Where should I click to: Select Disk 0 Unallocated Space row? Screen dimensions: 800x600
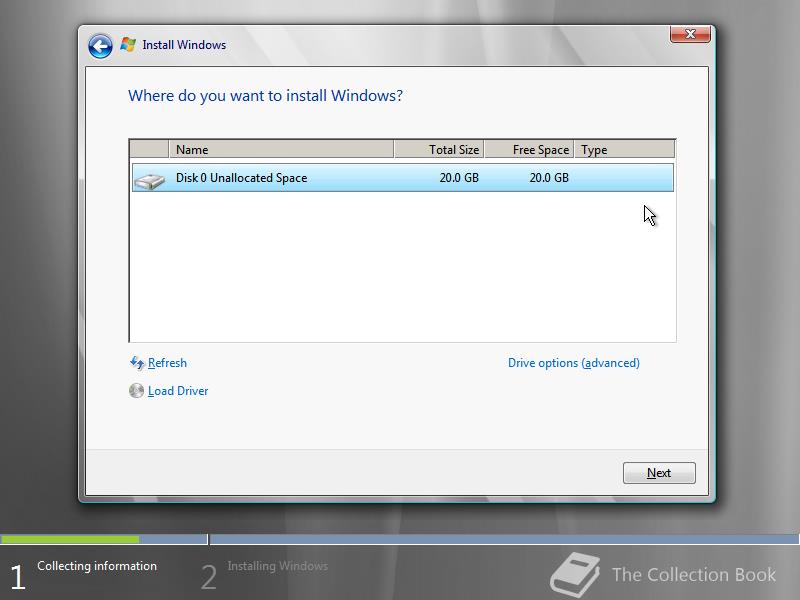[x=403, y=178]
